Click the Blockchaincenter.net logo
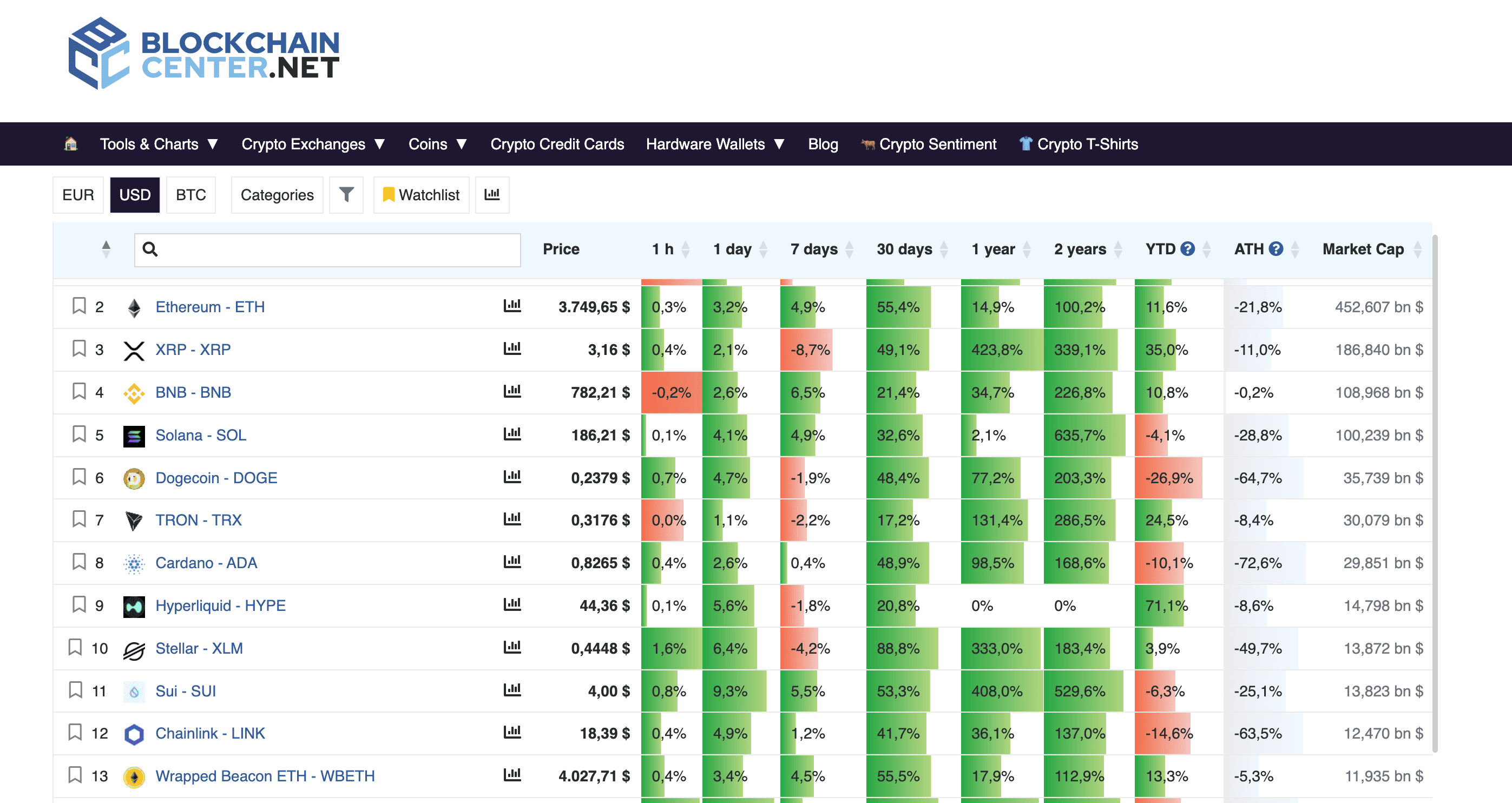This screenshot has width=1512, height=803. tap(203, 53)
